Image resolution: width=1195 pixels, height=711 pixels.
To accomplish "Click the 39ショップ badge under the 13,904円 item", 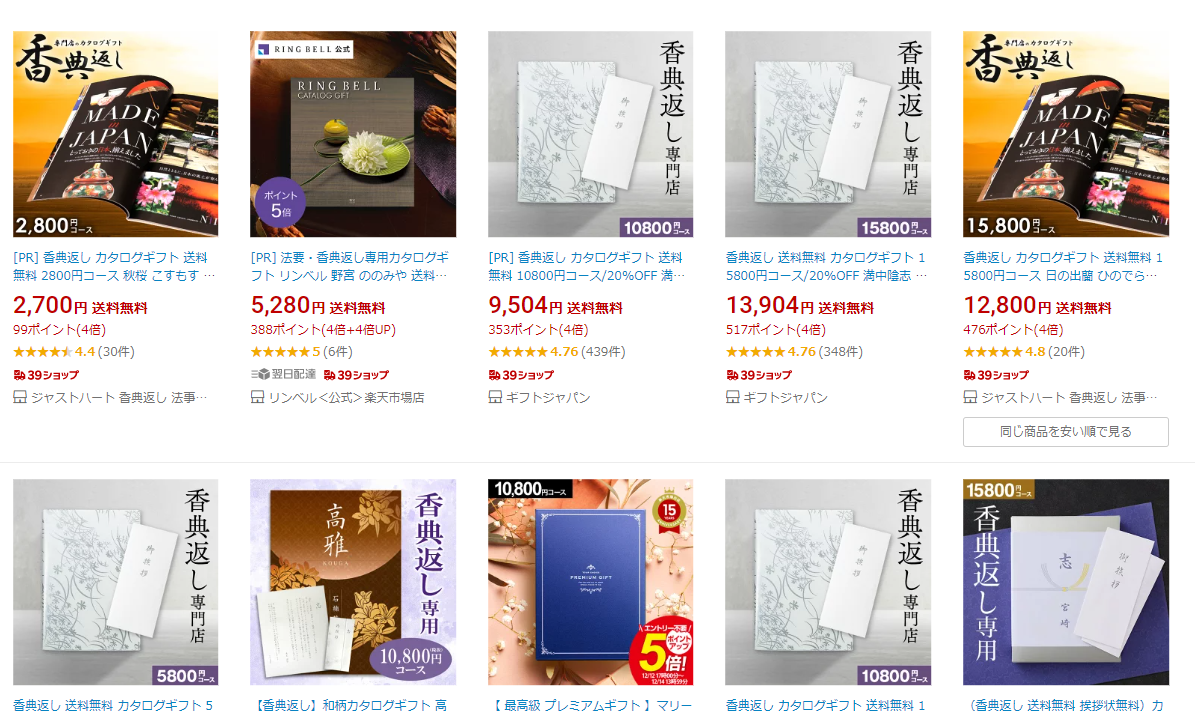I will [x=758, y=375].
